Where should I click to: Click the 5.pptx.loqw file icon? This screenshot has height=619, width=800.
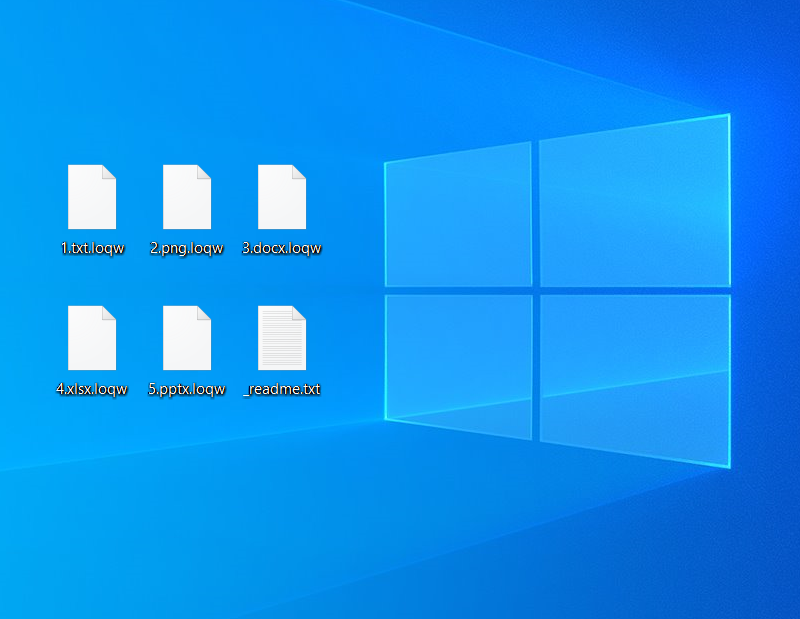(x=187, y=338)
